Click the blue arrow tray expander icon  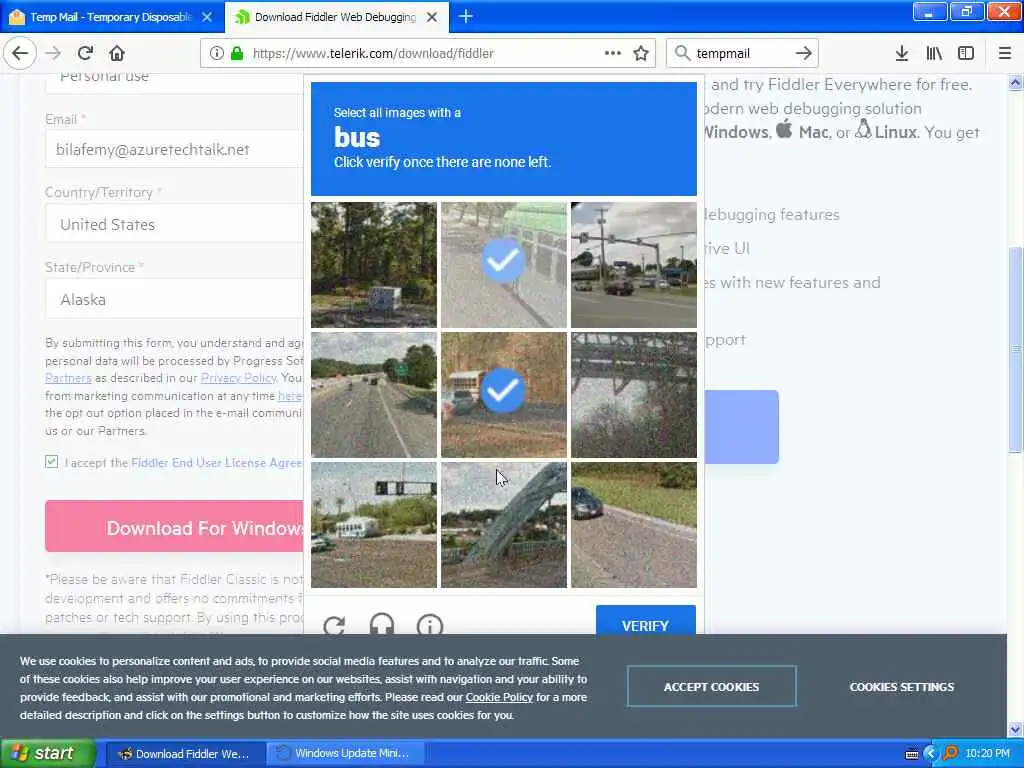coord(931,754)
